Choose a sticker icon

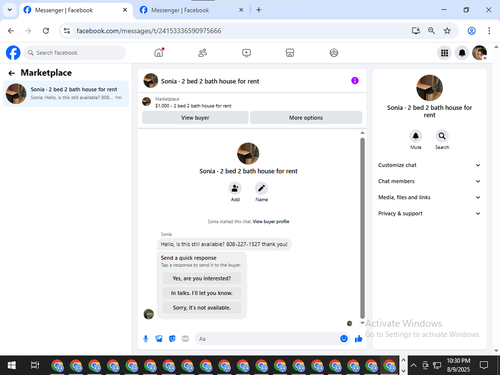coord(172,339)
